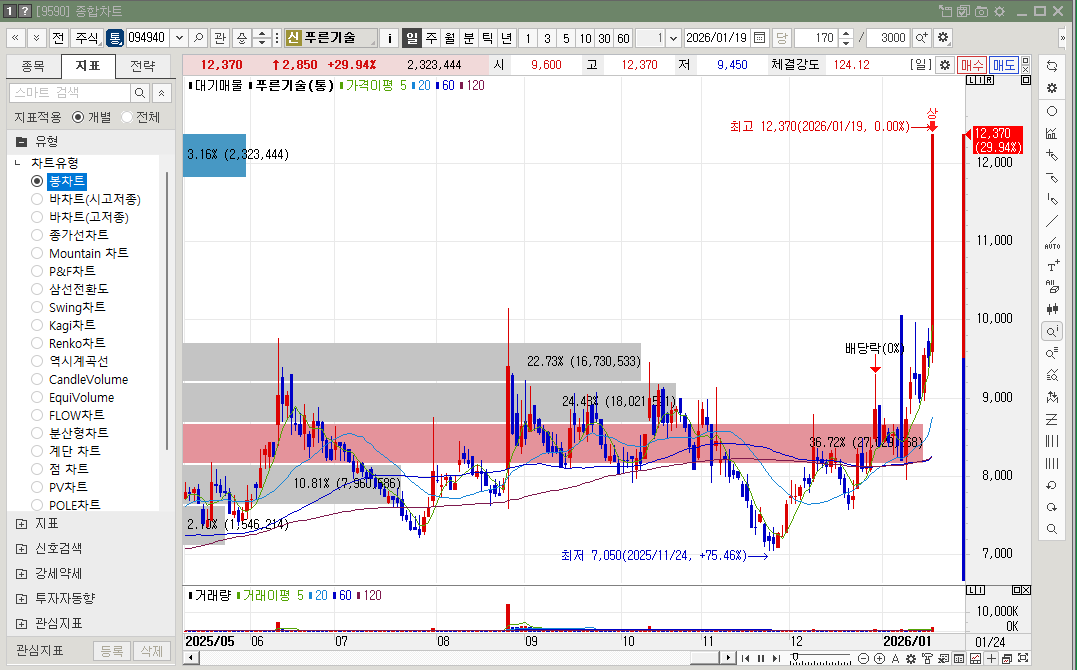The width and height of the screenshot is (1077, 670).
Task: Click the zoom in plus circle icon
Action: pyautogui.click(x=879, y=658)
